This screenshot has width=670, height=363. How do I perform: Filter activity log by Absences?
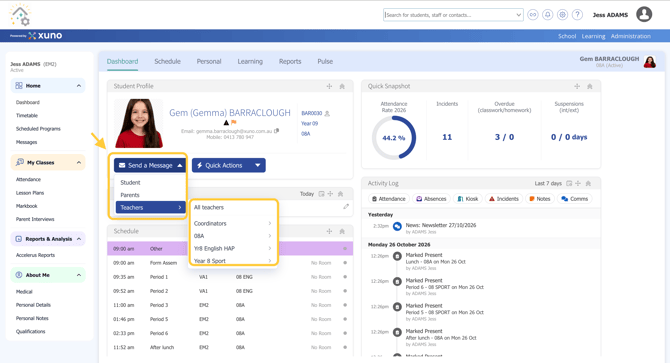coord(431,199)
